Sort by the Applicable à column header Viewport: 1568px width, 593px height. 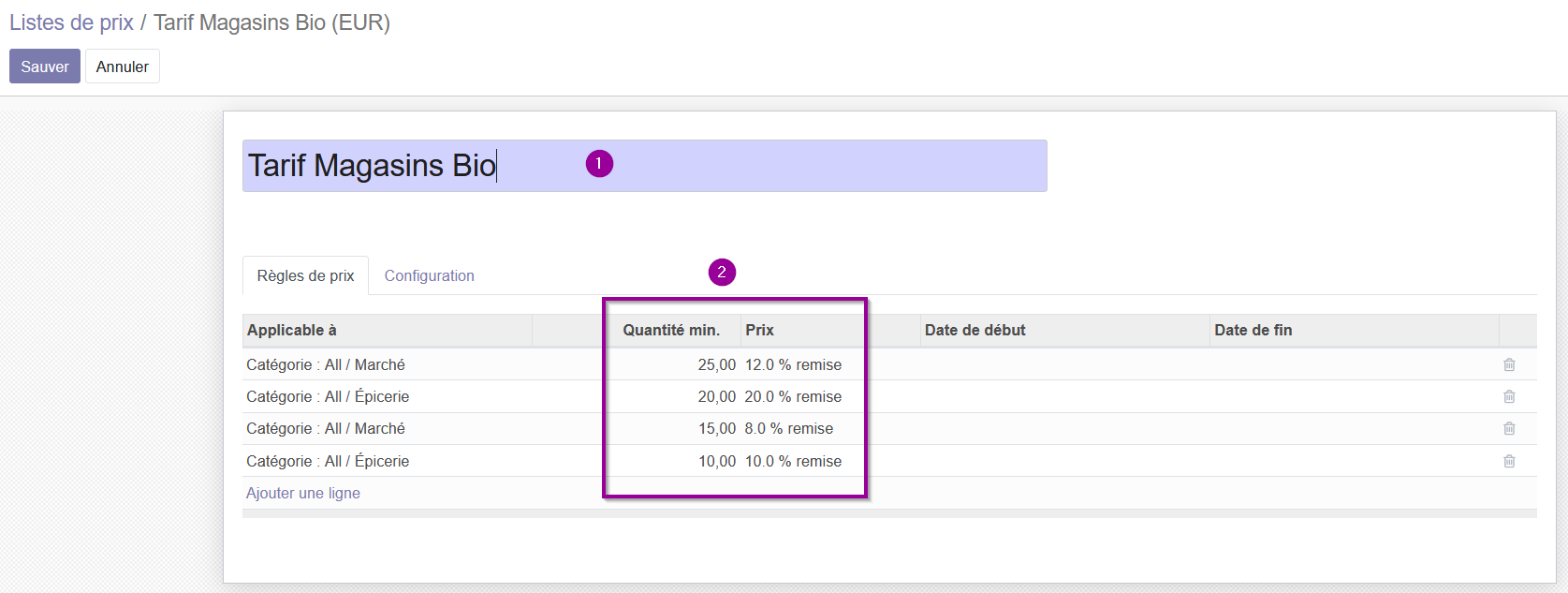pos(388,330)
